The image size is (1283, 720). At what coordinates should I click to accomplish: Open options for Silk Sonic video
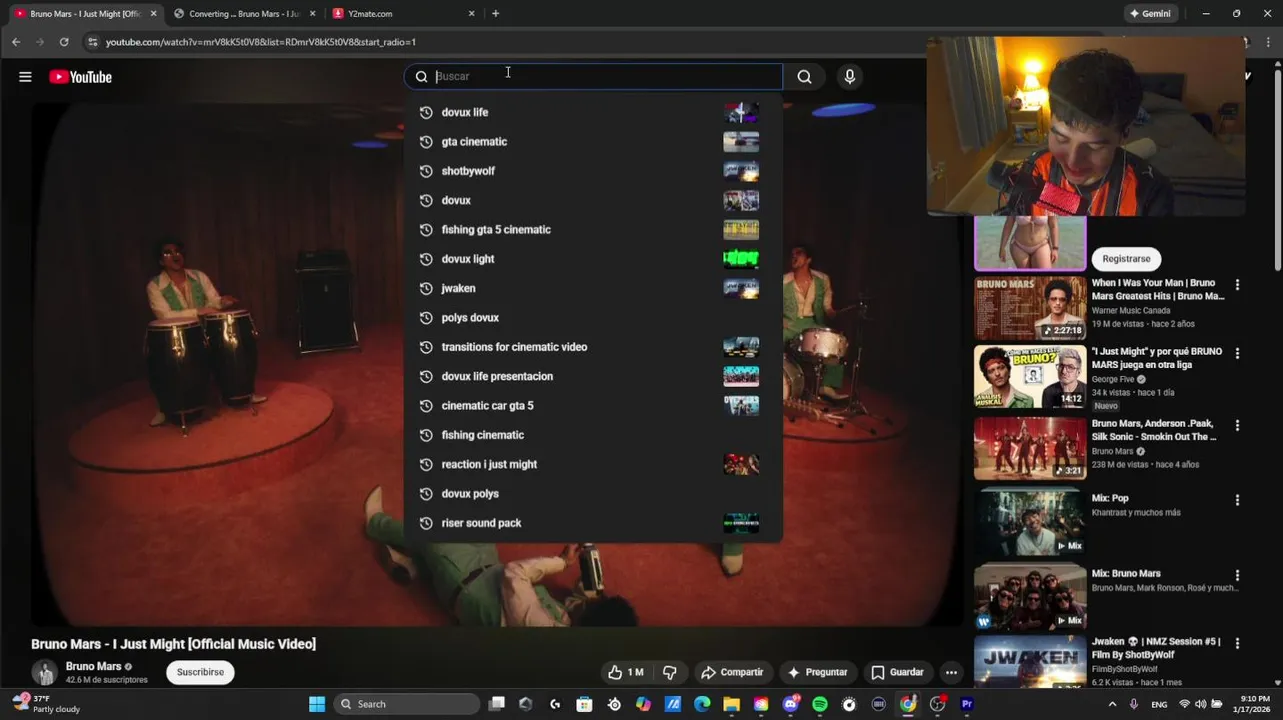tap(1237, 426)
